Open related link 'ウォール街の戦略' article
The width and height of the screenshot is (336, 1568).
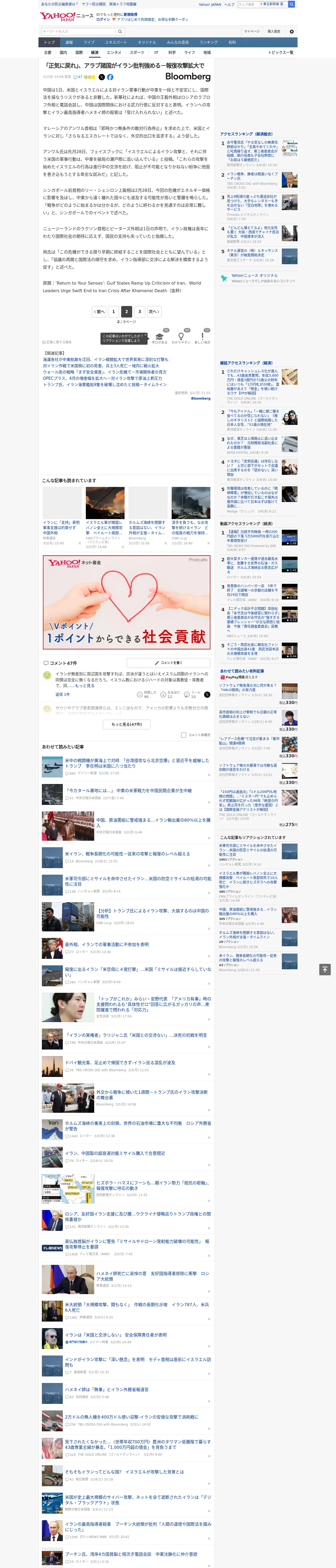pyautogui.click(x=104, y=372)
